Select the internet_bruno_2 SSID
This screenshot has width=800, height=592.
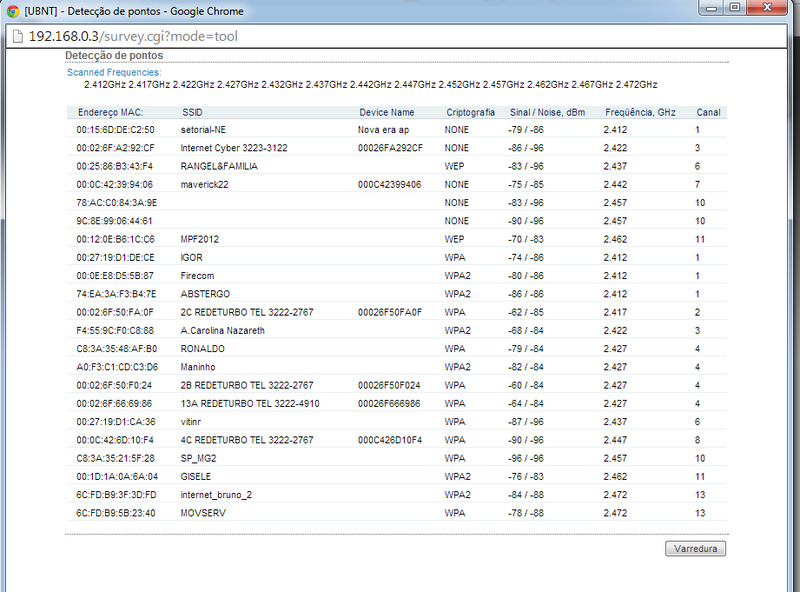(216, 495)
